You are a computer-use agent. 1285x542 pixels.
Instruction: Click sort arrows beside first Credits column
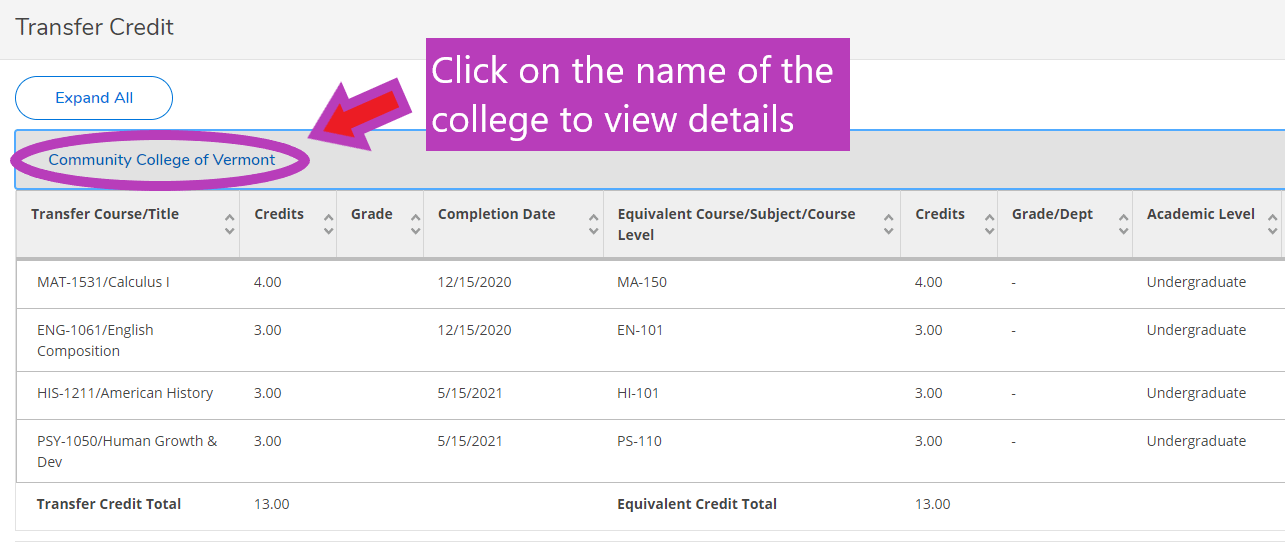coord(329,224)
